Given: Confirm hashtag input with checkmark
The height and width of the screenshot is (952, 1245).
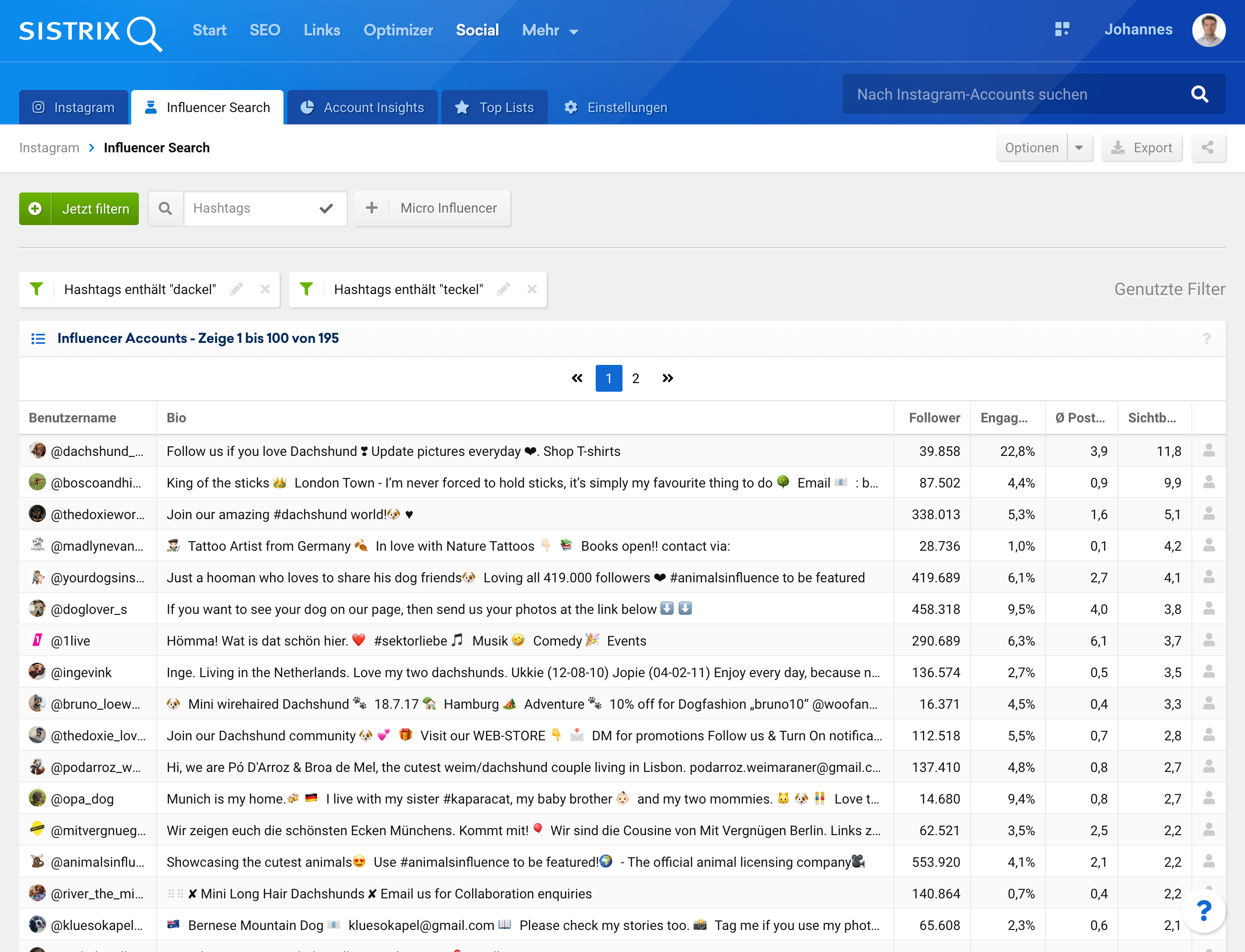Looking at the screenshot, I should tap(326, 208).
